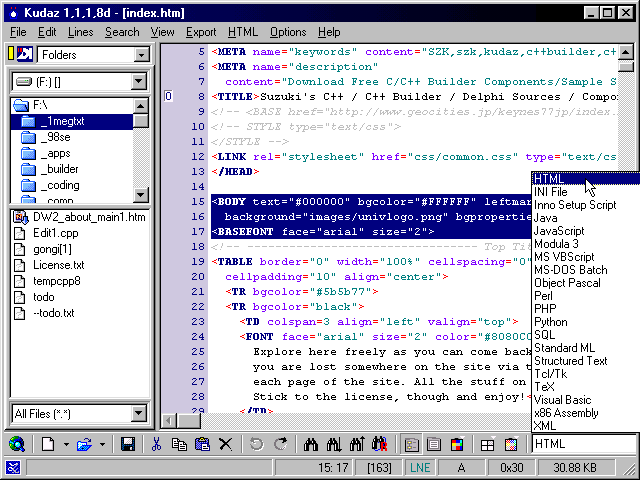Image resolution: width=640 pixels, height=480 pixels.
Task: Click editor vertical scrollbar up arrow
Action: tap(626, 52)
